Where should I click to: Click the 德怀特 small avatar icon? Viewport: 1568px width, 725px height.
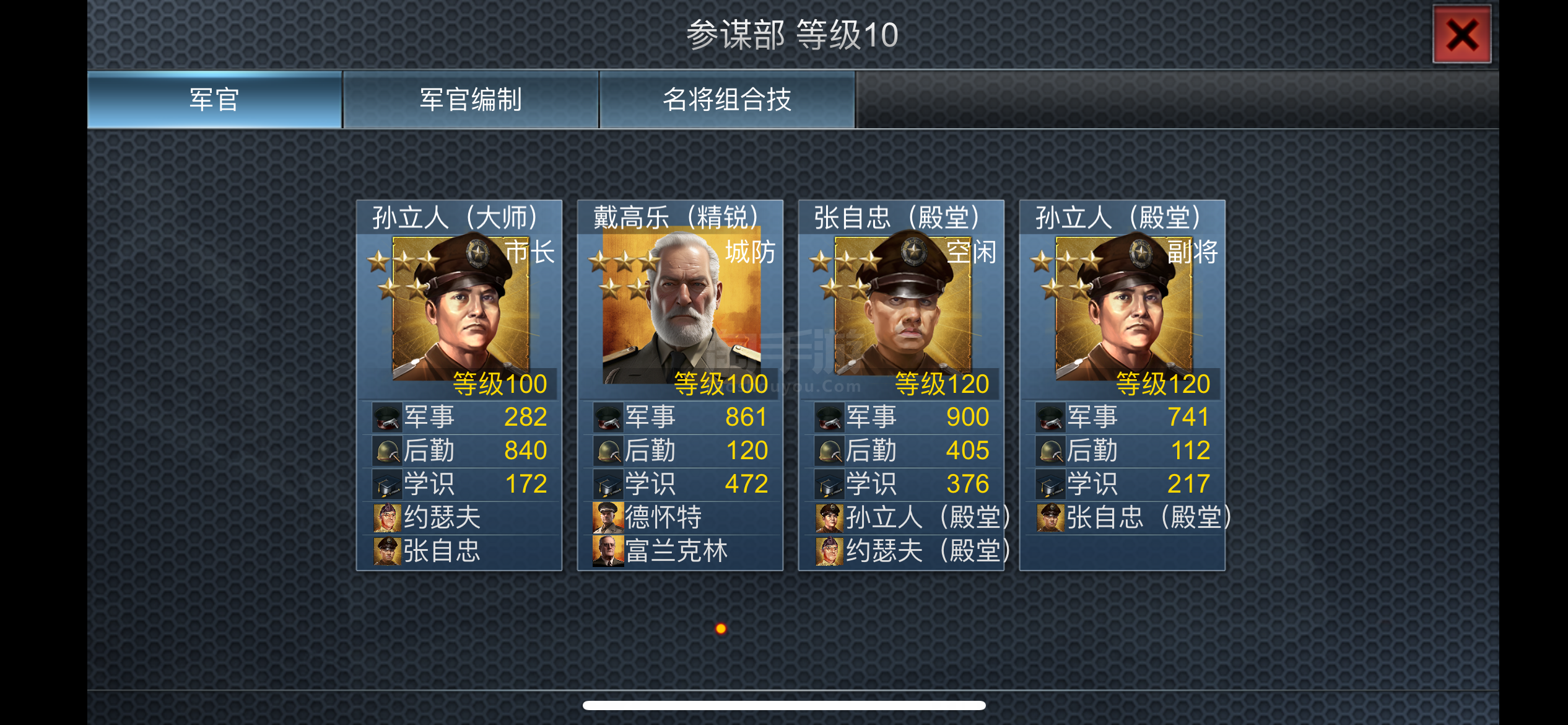coord(608,518)
